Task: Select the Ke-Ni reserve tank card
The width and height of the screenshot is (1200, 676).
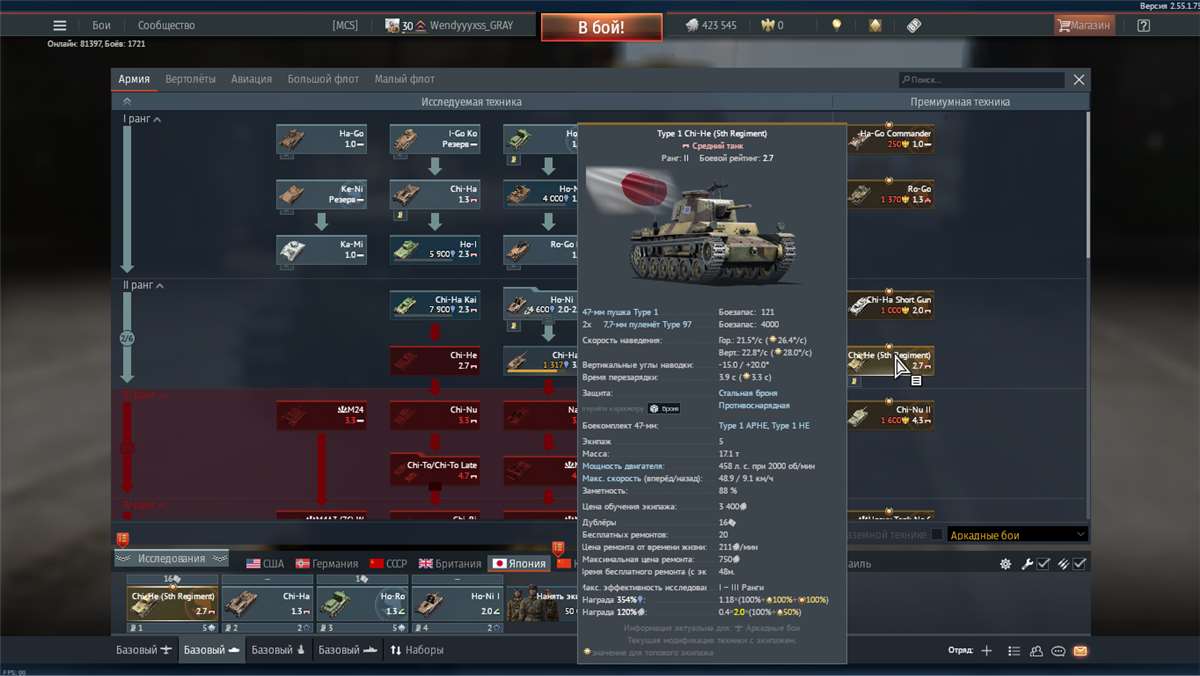Action: [321, 194]
